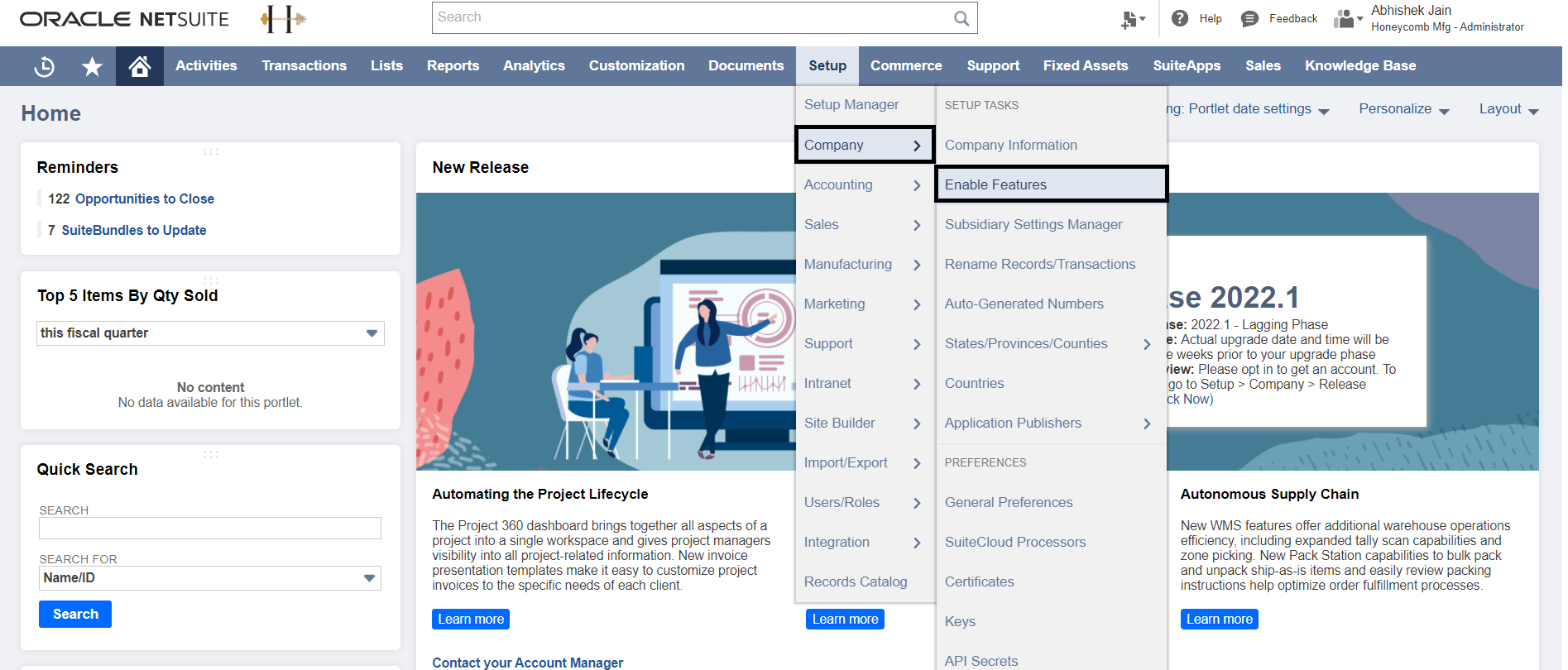Open the Feedback speech bubble icon
This screenshot has height=670, width=1568.
point(1249,18)
